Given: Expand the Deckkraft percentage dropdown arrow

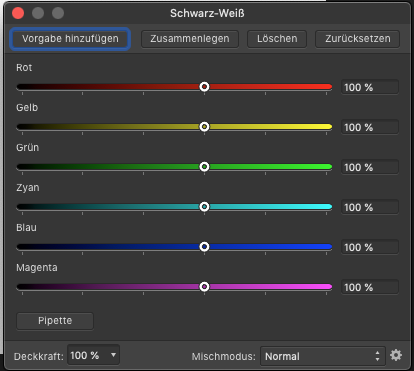Looking at the screenshot, I should tap(113, 355).
